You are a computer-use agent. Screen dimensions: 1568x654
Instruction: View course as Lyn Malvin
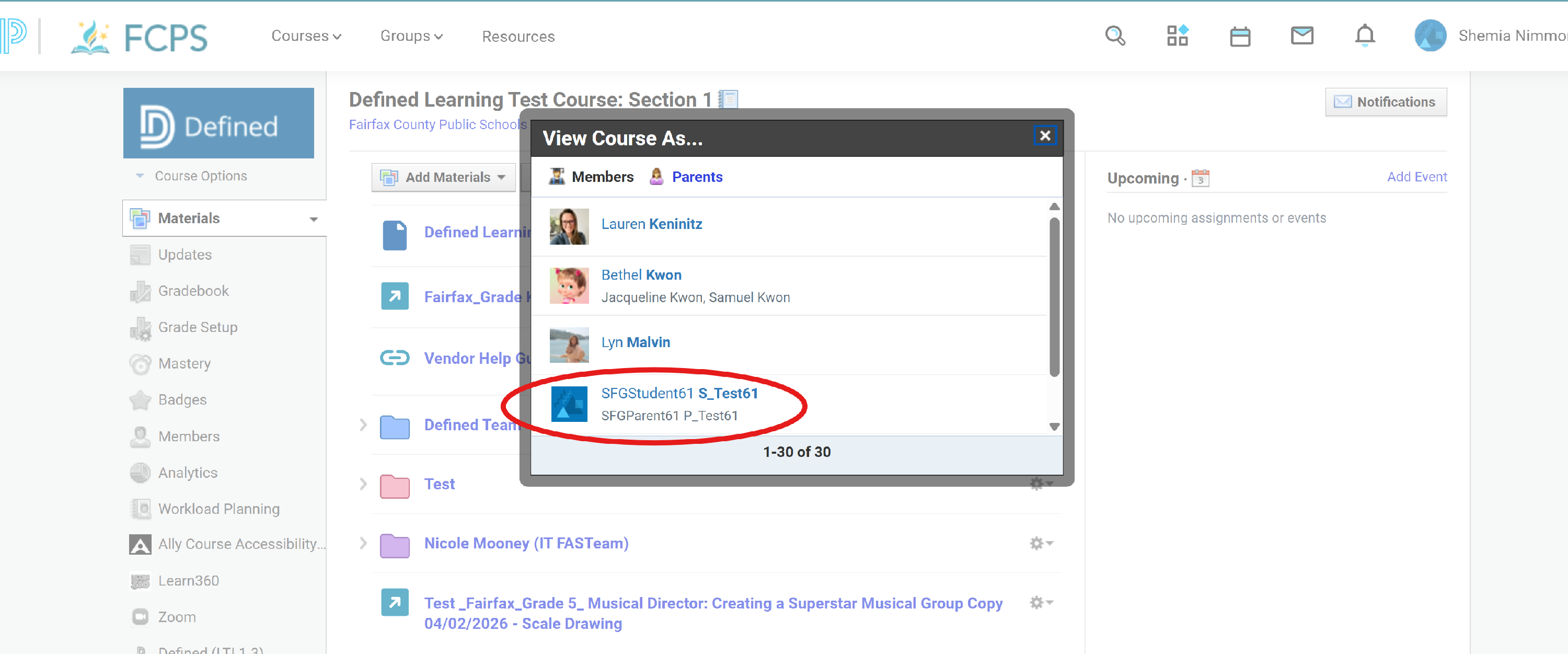click(636, 342)
